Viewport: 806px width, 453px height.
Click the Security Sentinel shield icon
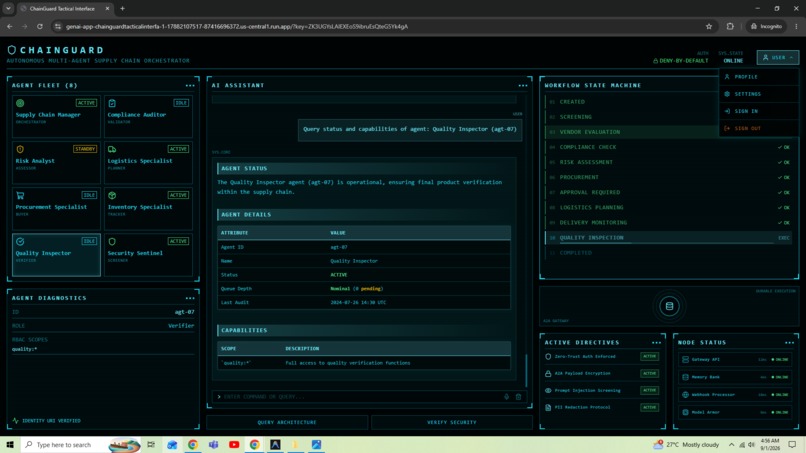pyautogui.click(x=112, y=241)
